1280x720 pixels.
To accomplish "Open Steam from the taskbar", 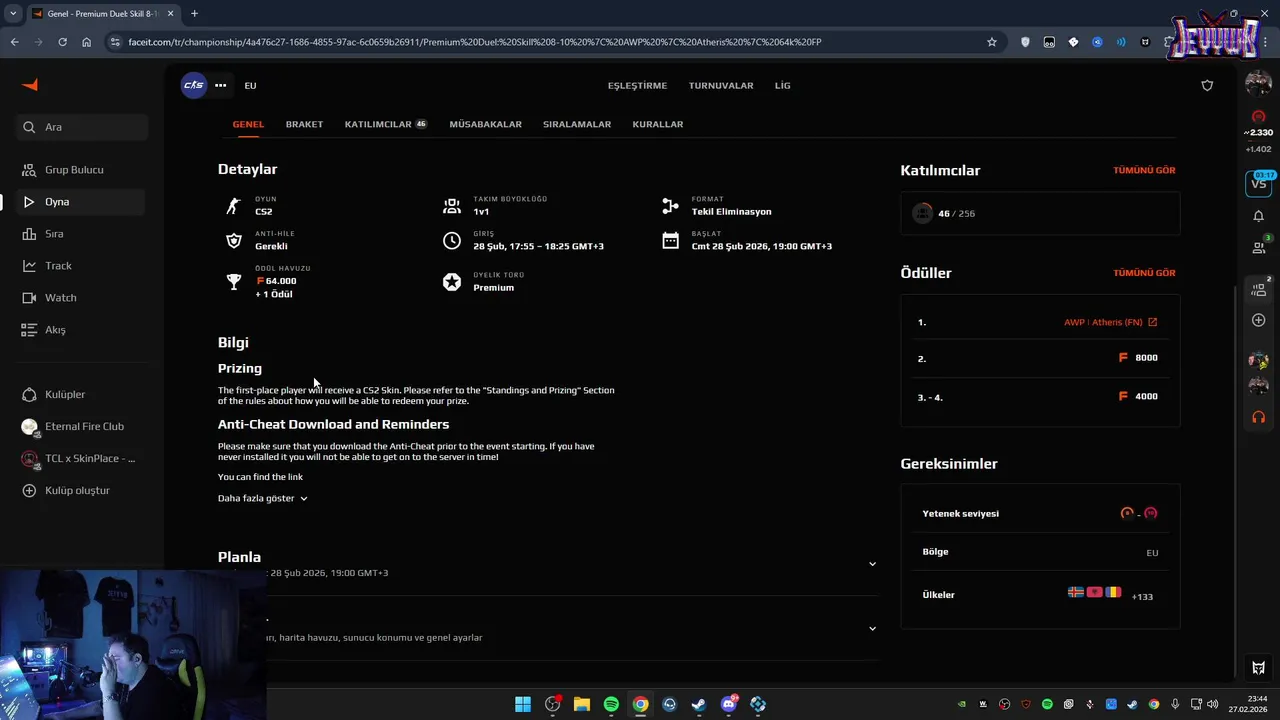I will (x=699, y=704).
